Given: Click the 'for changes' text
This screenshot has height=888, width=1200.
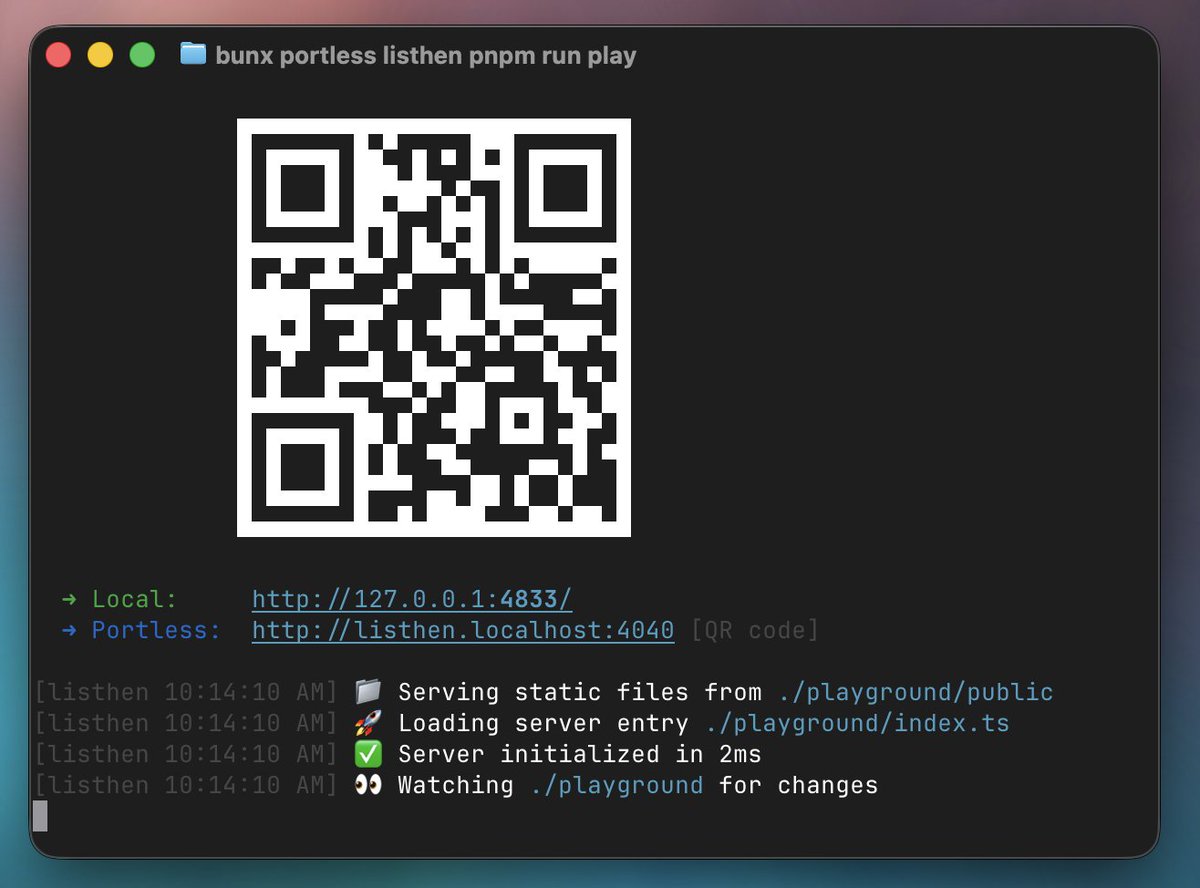Looking at the screenshot, I should point(799,785).
